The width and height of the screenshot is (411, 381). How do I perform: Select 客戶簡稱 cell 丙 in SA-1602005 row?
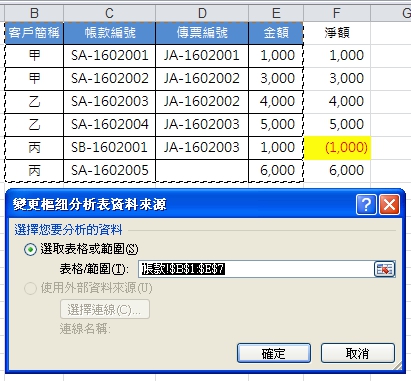click(x=34, y=171)
